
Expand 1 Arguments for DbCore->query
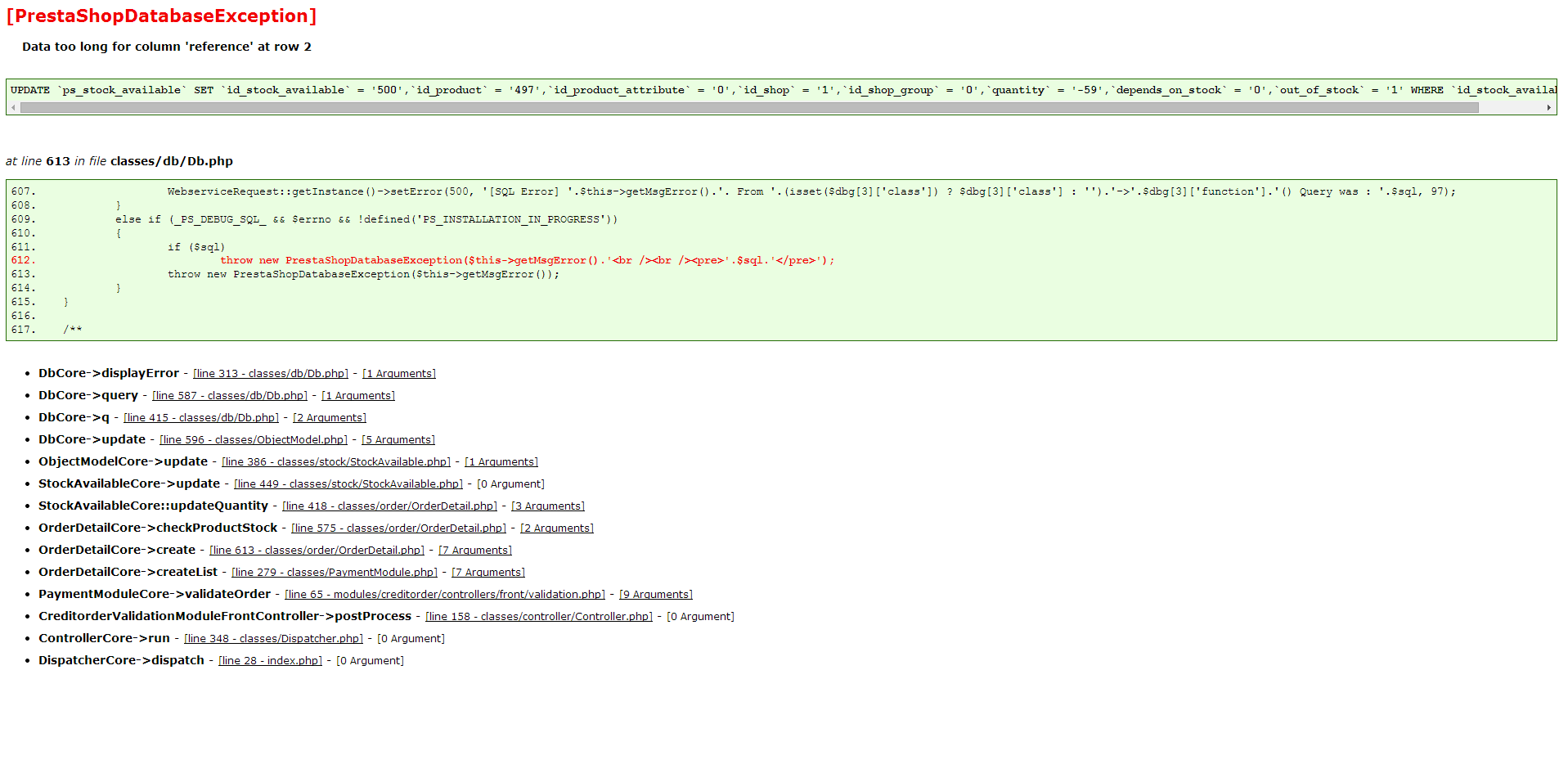click(x=358, y=396)
